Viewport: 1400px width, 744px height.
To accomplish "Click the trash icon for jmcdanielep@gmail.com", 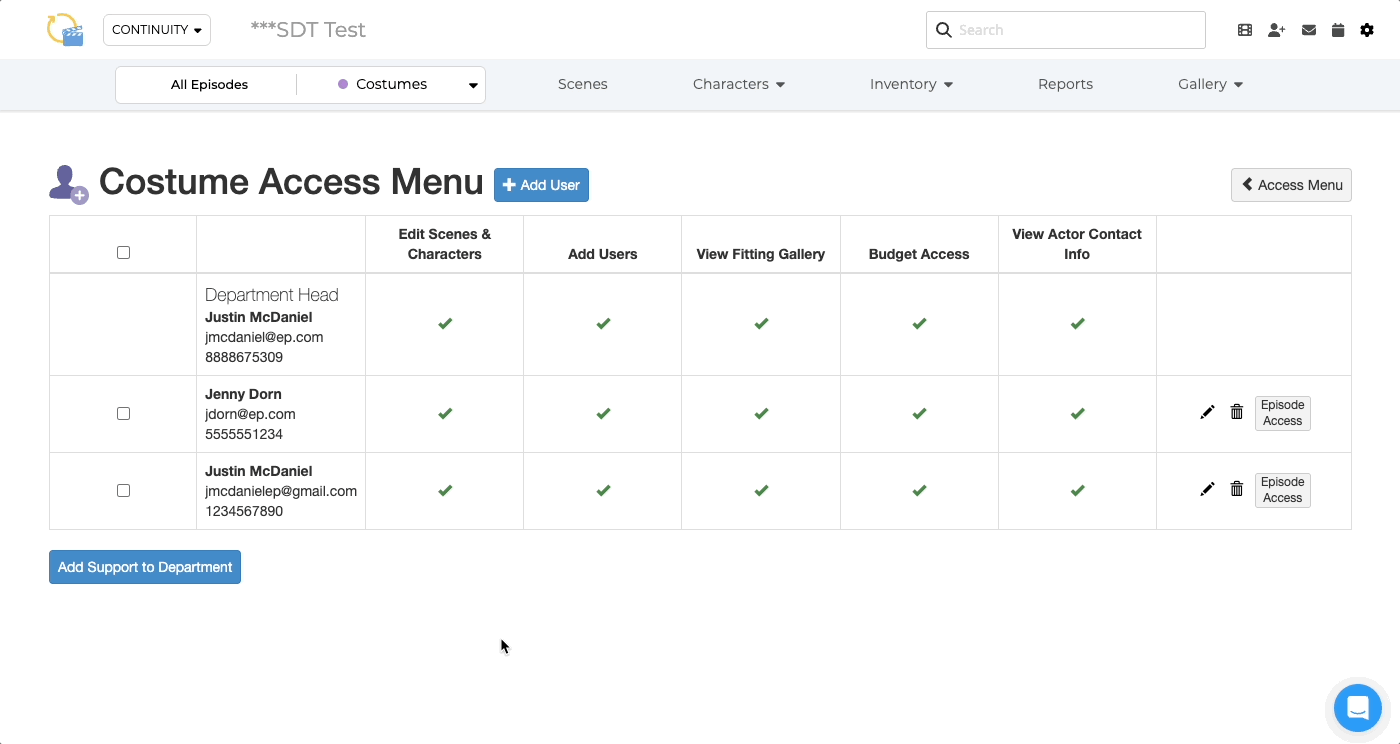I will tap(1237, 489).
